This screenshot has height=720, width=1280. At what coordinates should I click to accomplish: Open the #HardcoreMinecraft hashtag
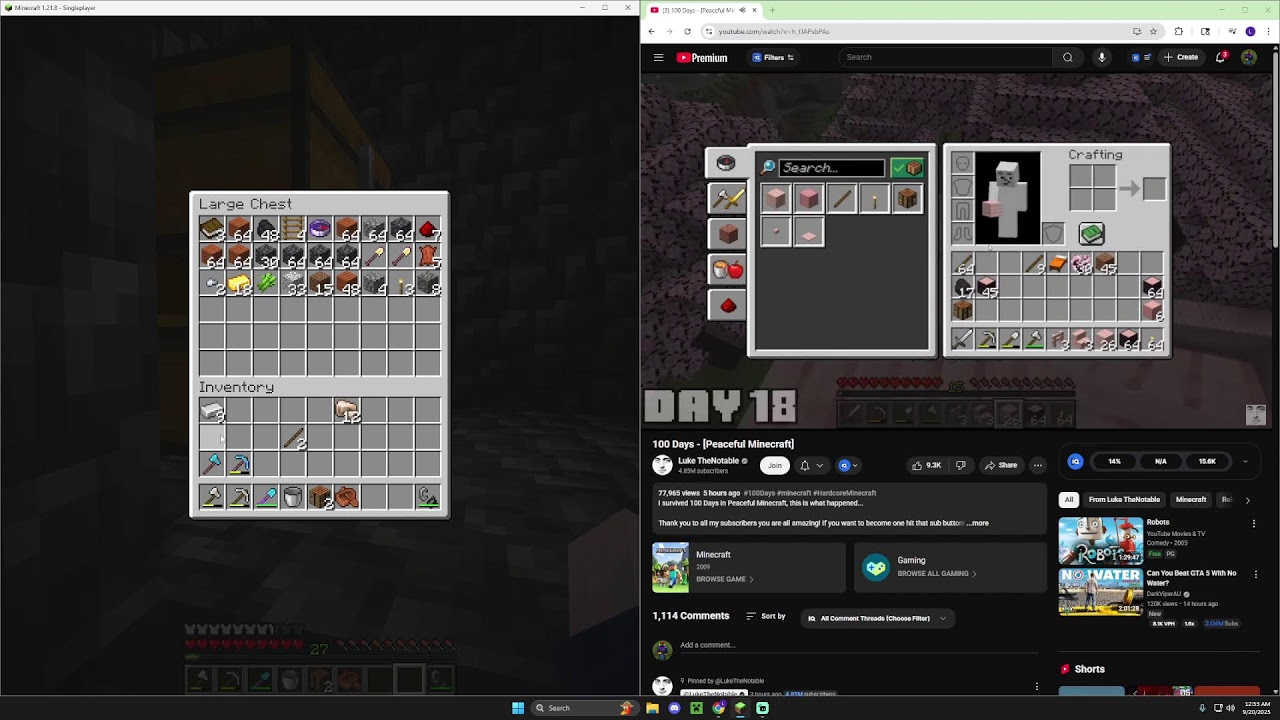pos(845,493)
